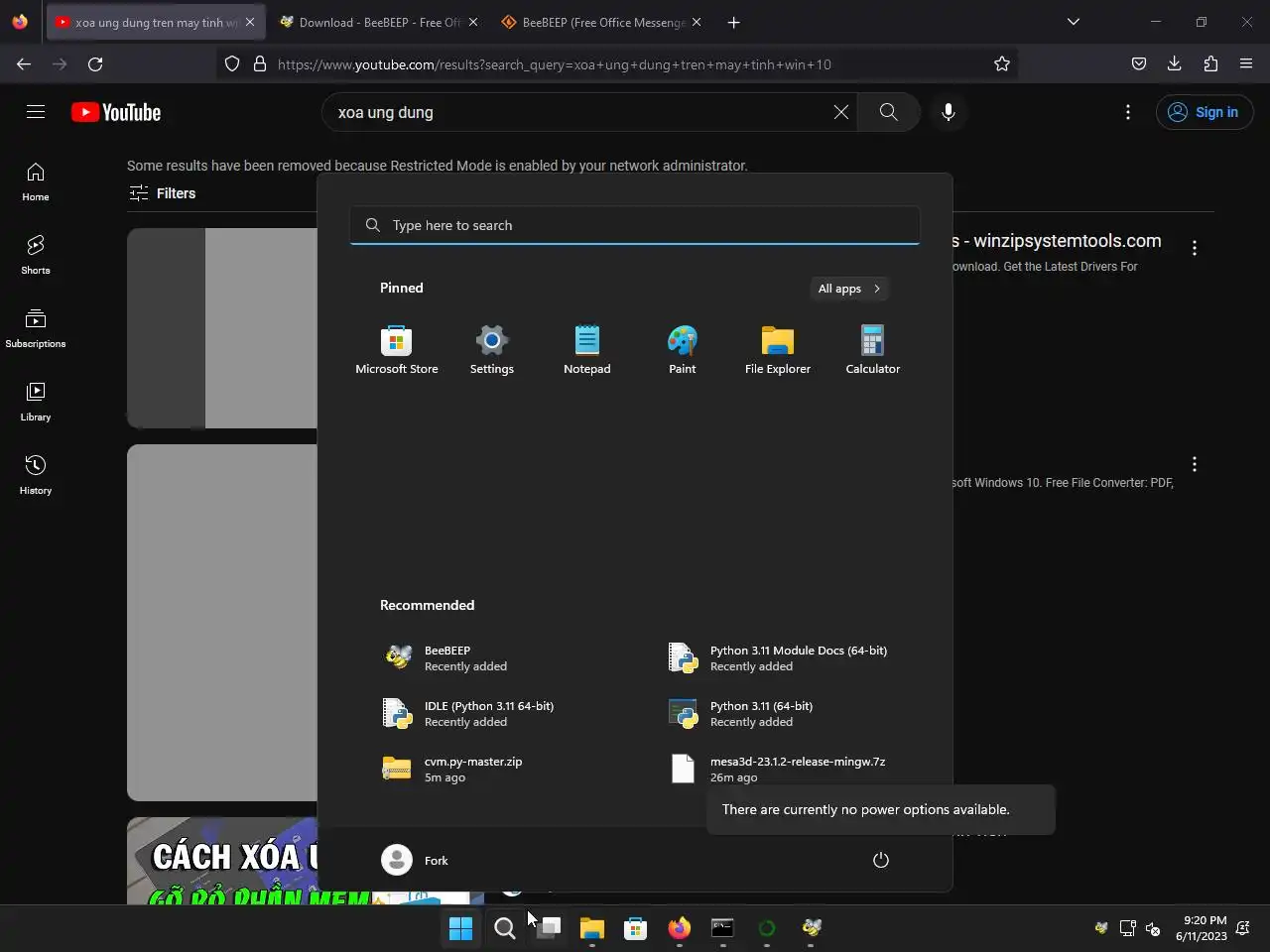The image size is (1270, 952).
Task: Launch Notepad from the Start menu
Action: [x=587, y=350]
